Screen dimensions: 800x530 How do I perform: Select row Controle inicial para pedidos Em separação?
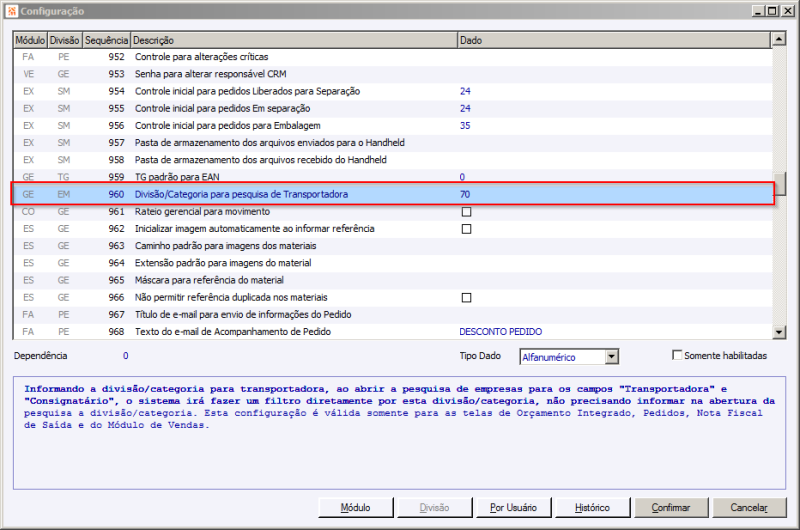pos(392,108)
